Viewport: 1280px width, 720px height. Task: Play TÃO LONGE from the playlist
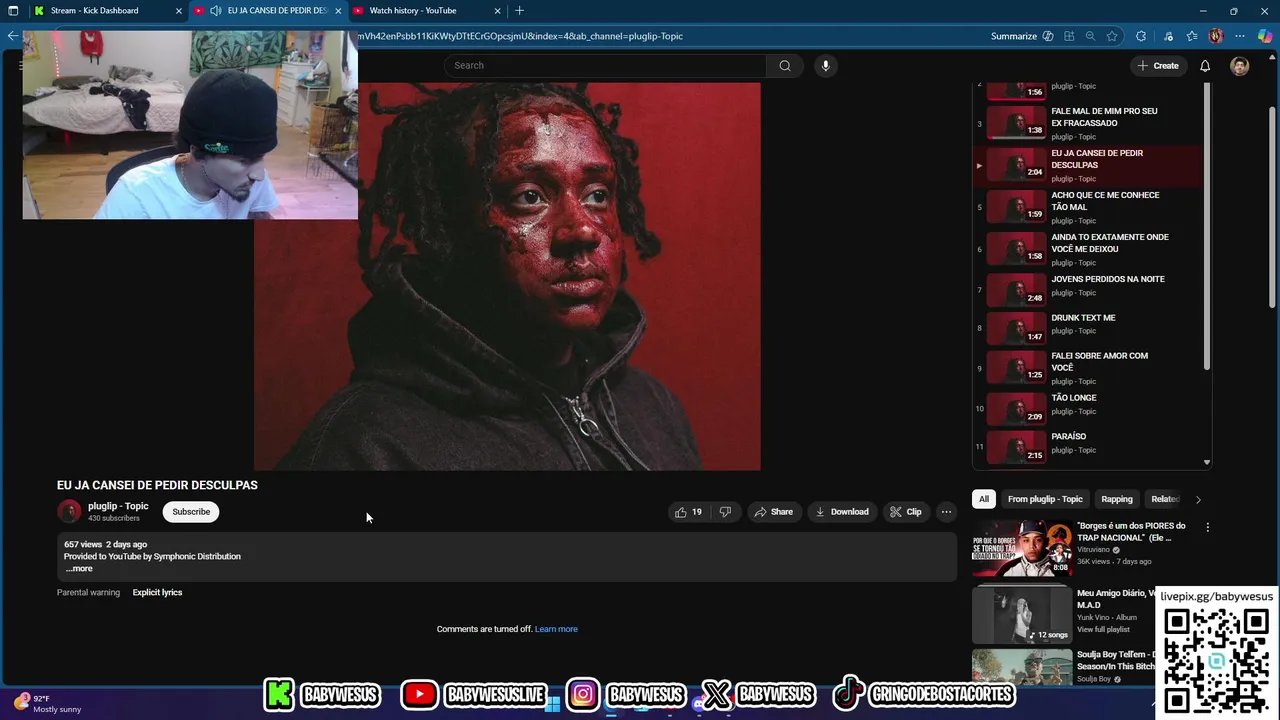click(x=1090, y=408)
